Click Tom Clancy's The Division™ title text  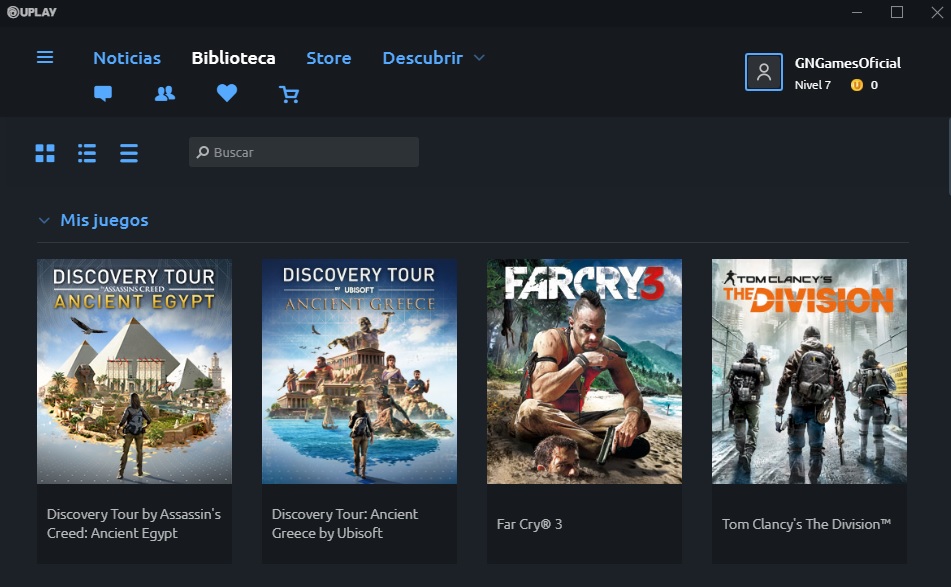coord(806,524)
